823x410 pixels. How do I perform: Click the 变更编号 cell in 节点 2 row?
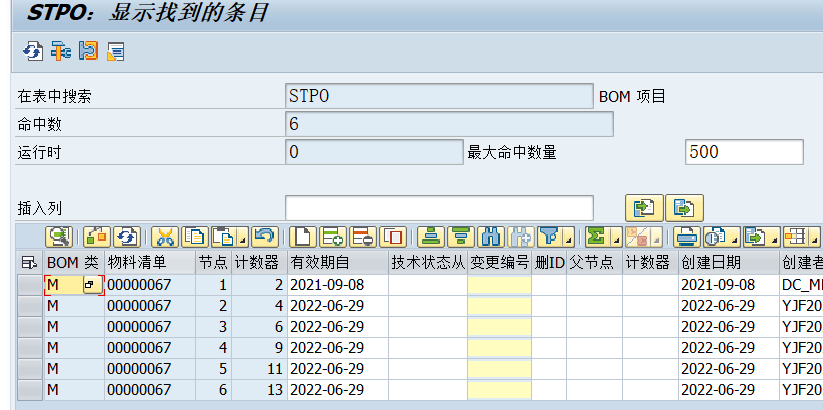coord(499,306)
